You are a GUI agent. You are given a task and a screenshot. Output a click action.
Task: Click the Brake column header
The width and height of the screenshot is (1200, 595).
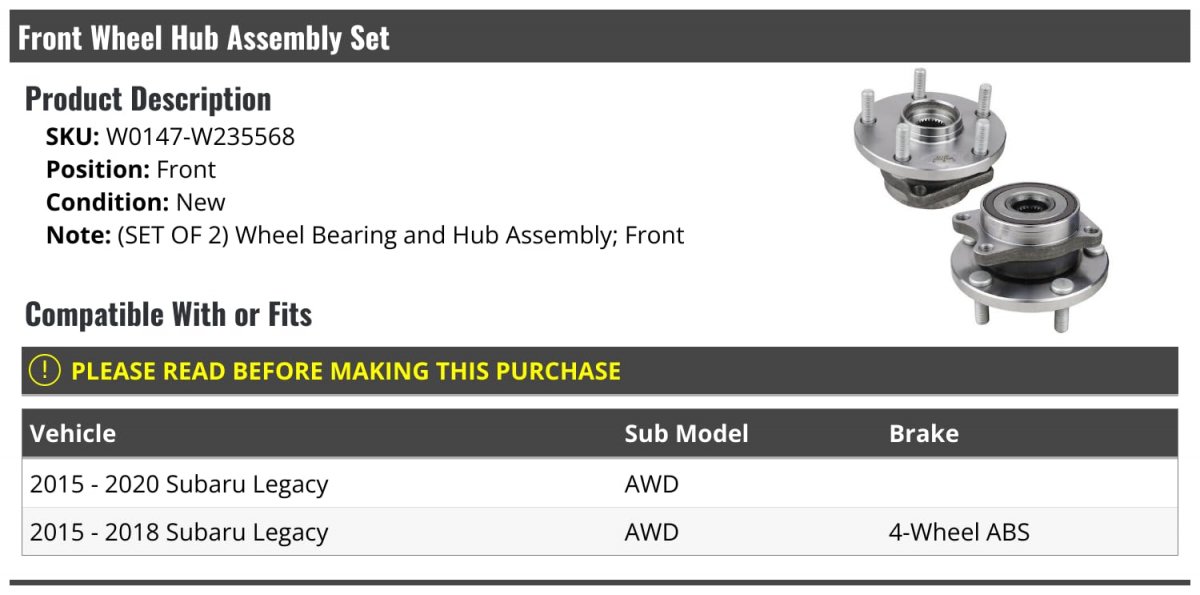click(x=923, y=434)
